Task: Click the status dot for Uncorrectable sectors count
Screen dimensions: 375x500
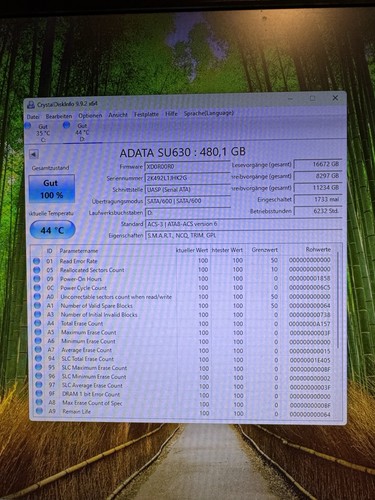Action: [37, 297]
